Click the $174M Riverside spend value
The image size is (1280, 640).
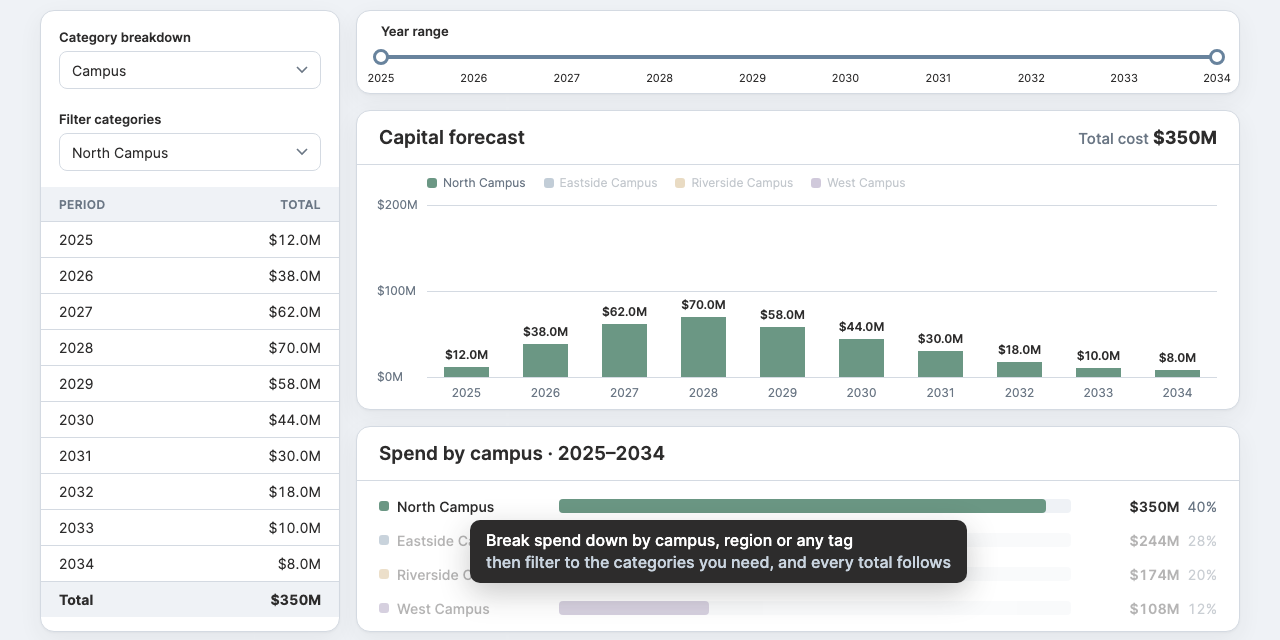[1154, 575]
